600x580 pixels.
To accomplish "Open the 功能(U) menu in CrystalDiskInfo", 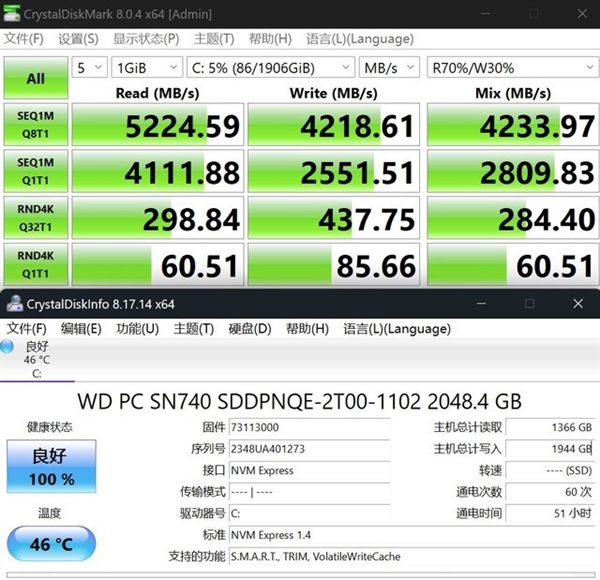I will [x=137, y=328].
